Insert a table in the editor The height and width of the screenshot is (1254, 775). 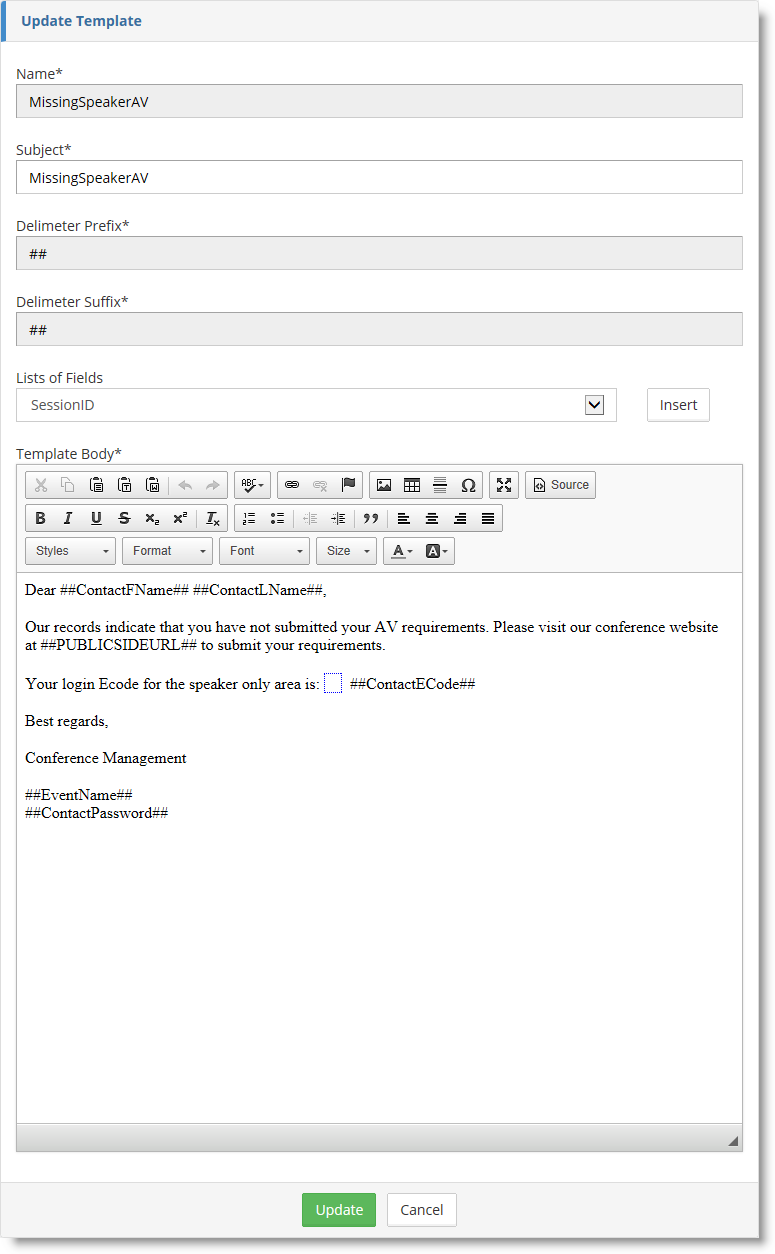412,485
